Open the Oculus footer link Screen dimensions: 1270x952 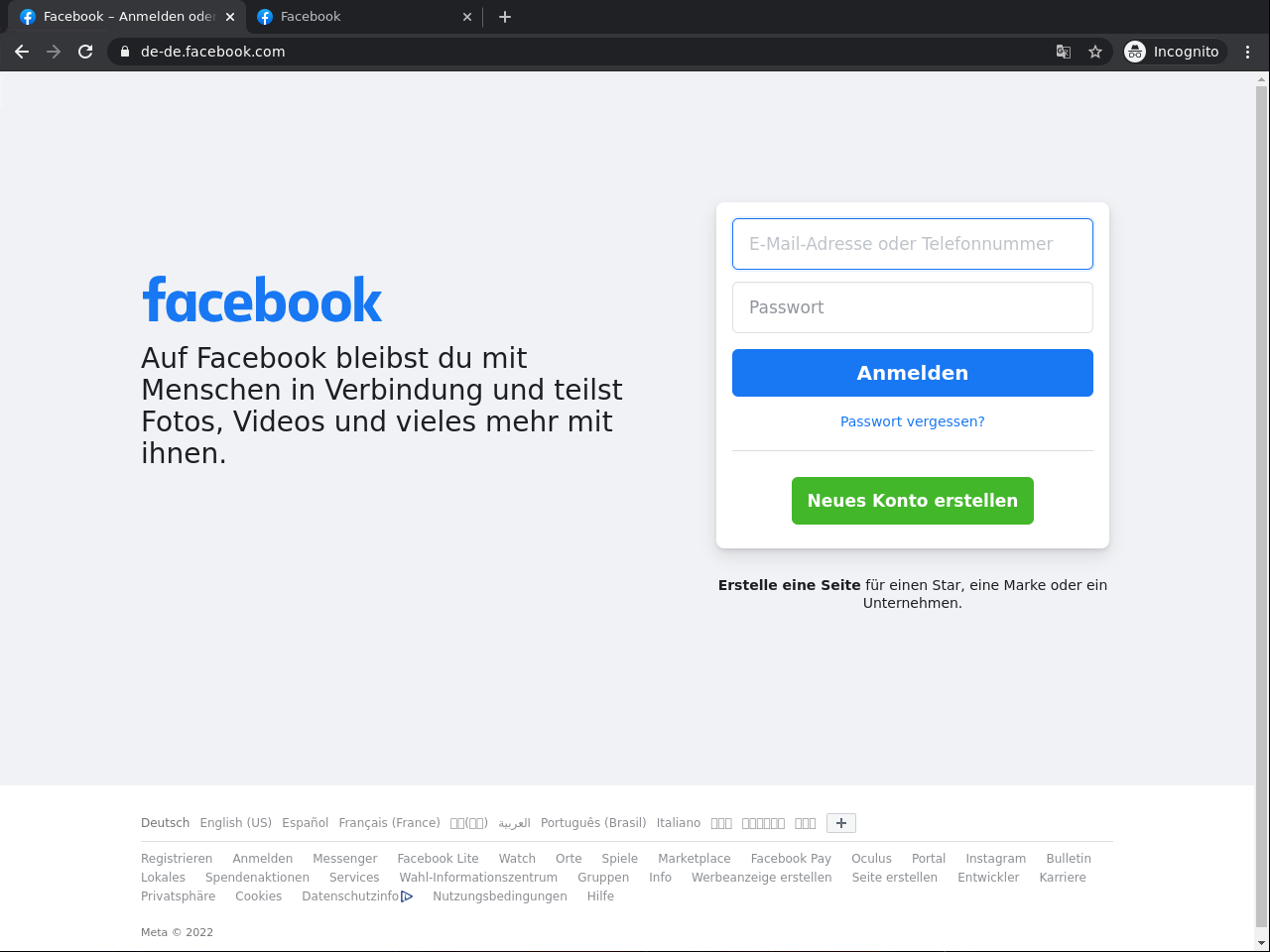pos(871,859)
